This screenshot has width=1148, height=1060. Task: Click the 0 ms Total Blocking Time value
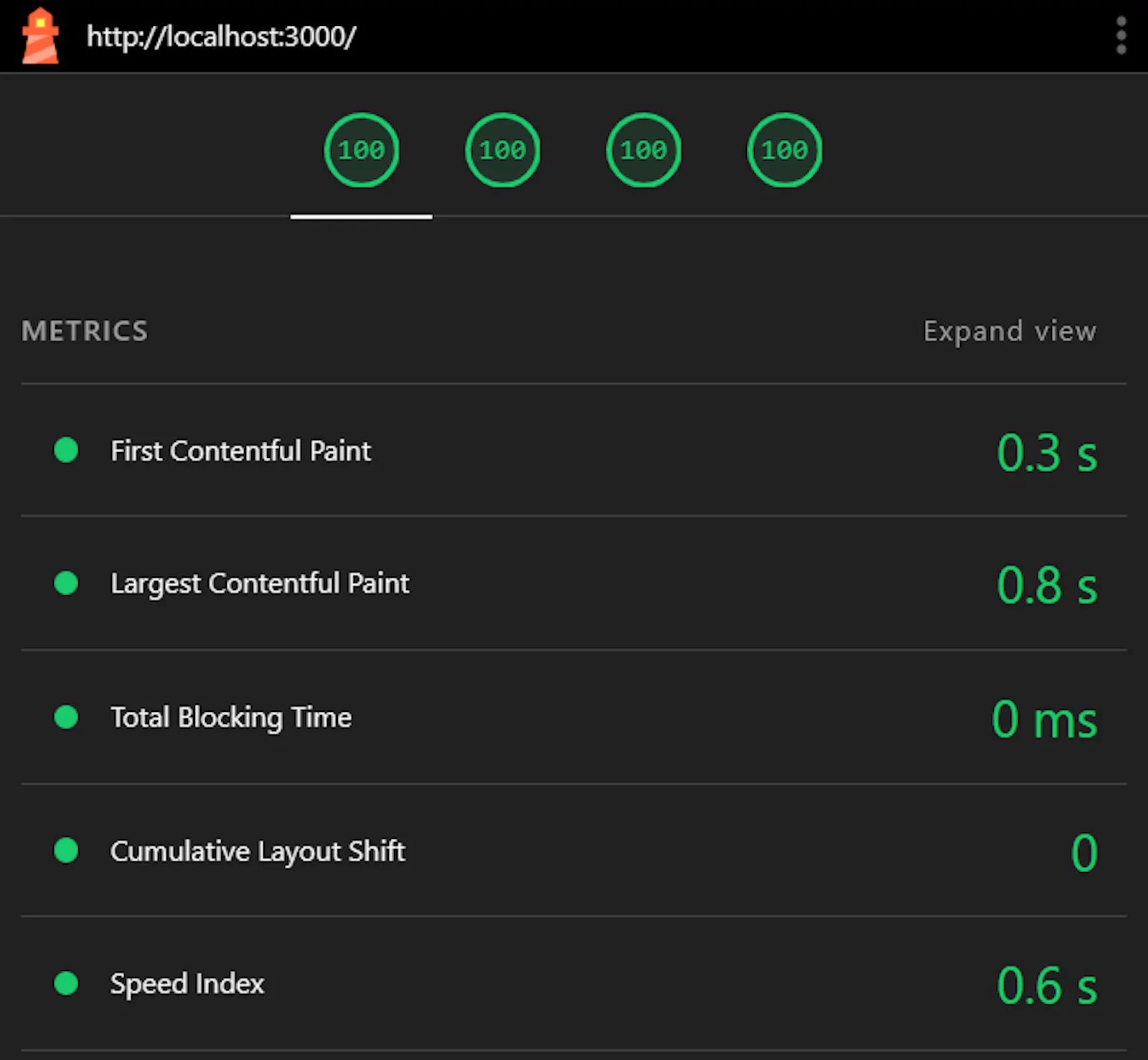click(1044, 719)
